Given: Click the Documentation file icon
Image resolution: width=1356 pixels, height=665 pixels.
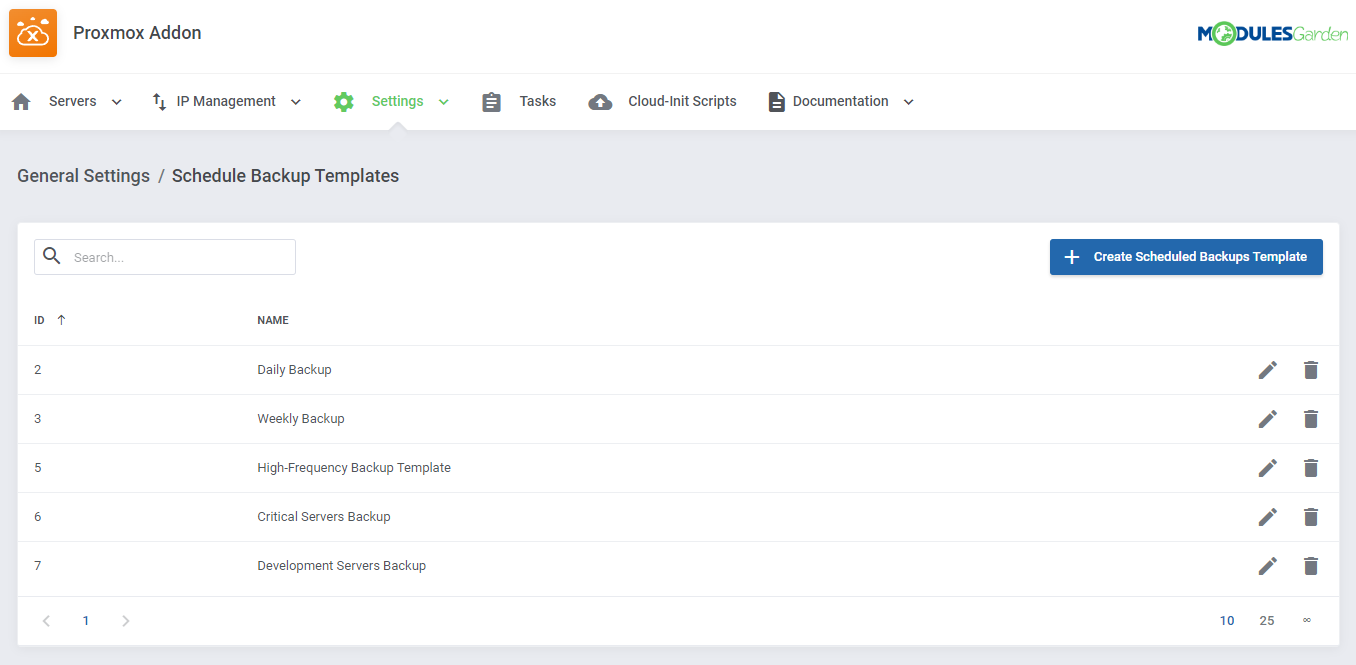Looking at the screenshot, I should (x=776, y=102).
